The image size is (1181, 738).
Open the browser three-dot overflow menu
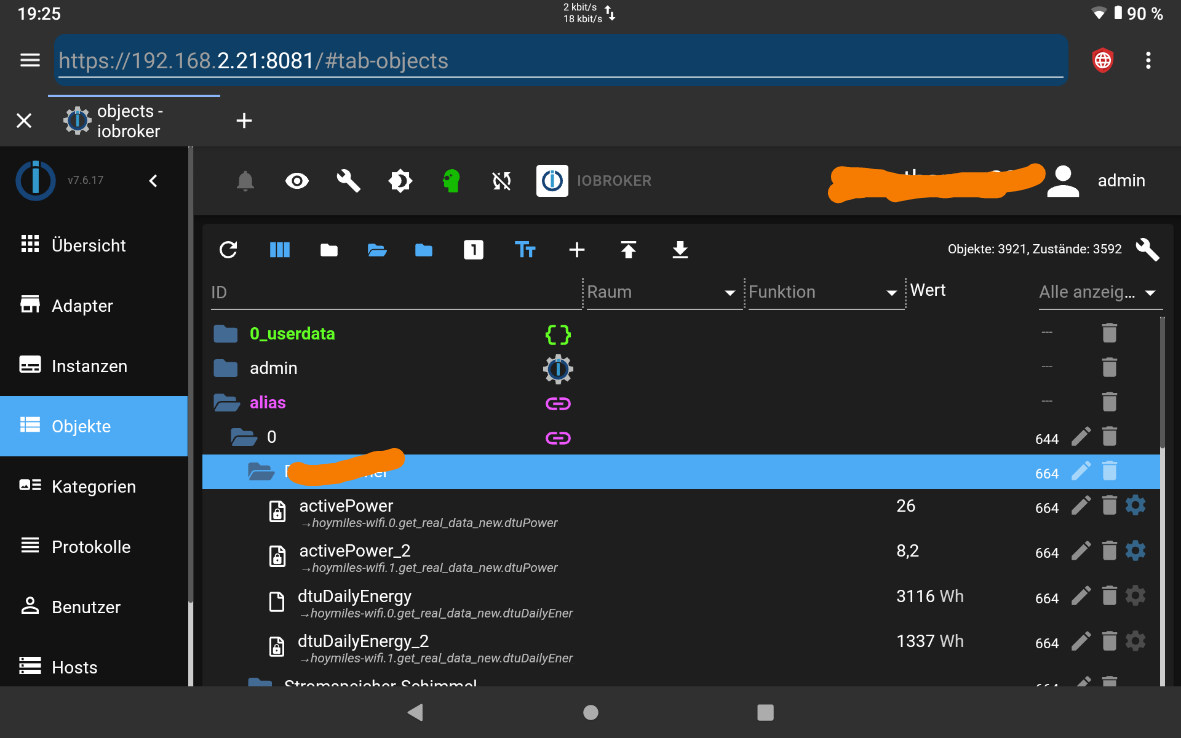click(x=1148, y=60)
